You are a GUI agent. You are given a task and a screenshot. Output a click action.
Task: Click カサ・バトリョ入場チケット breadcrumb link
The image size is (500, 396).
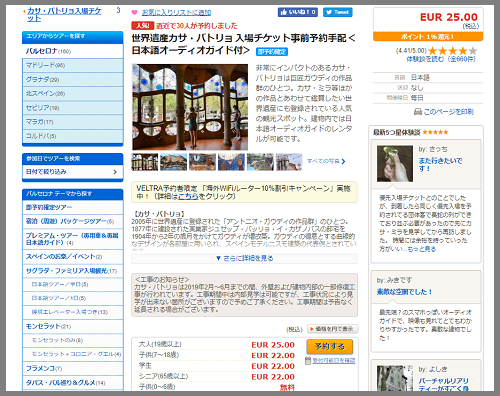64,15
